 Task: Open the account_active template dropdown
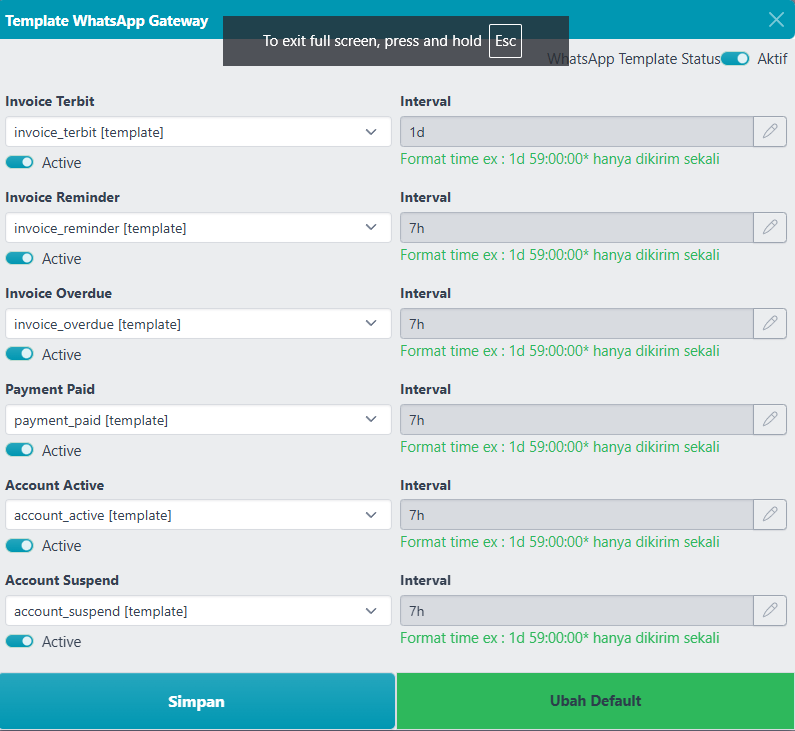tap(198, 515)
